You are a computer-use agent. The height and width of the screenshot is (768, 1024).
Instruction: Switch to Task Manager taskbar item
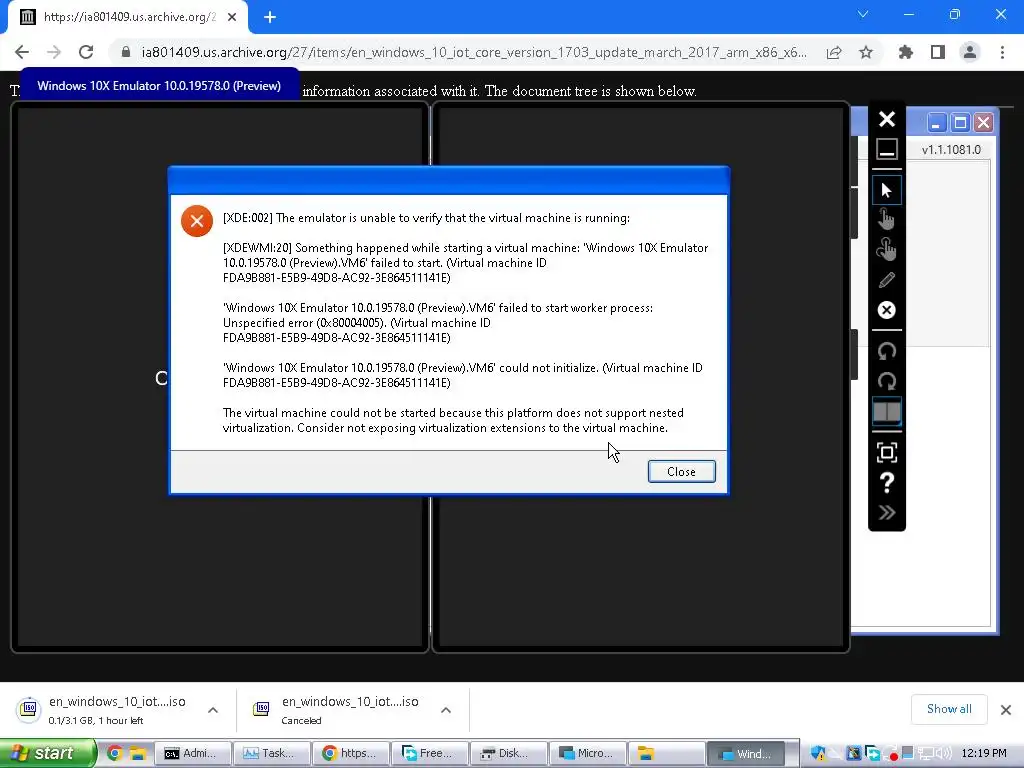coord(272,753)
